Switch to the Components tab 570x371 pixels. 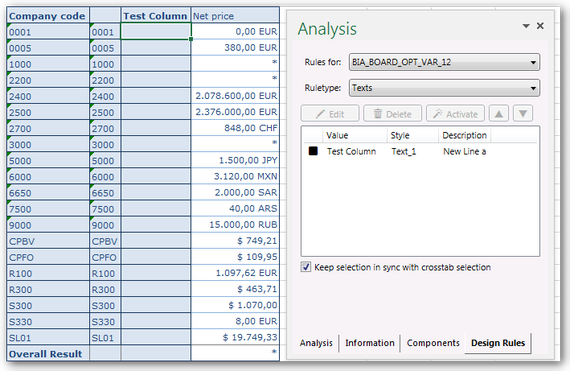pyautogui.click(x=433, y=343)
